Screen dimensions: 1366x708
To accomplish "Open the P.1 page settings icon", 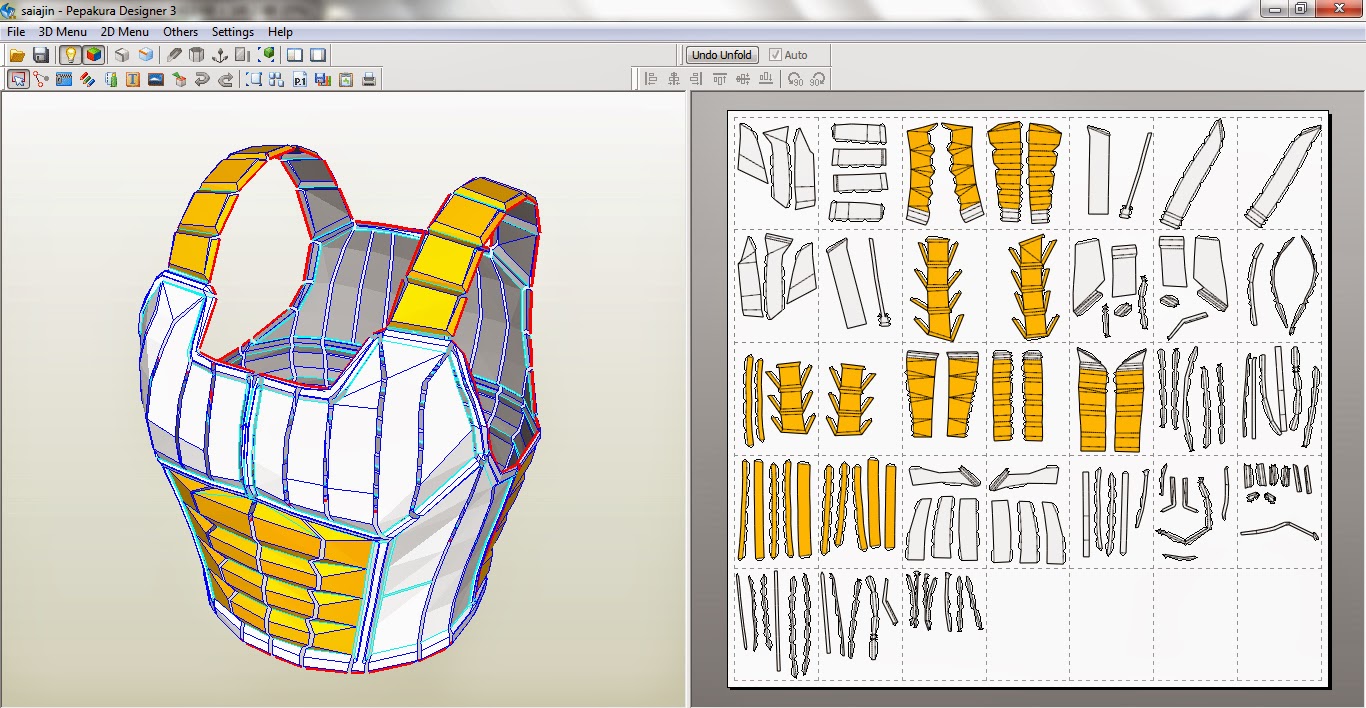I will 299,79.
